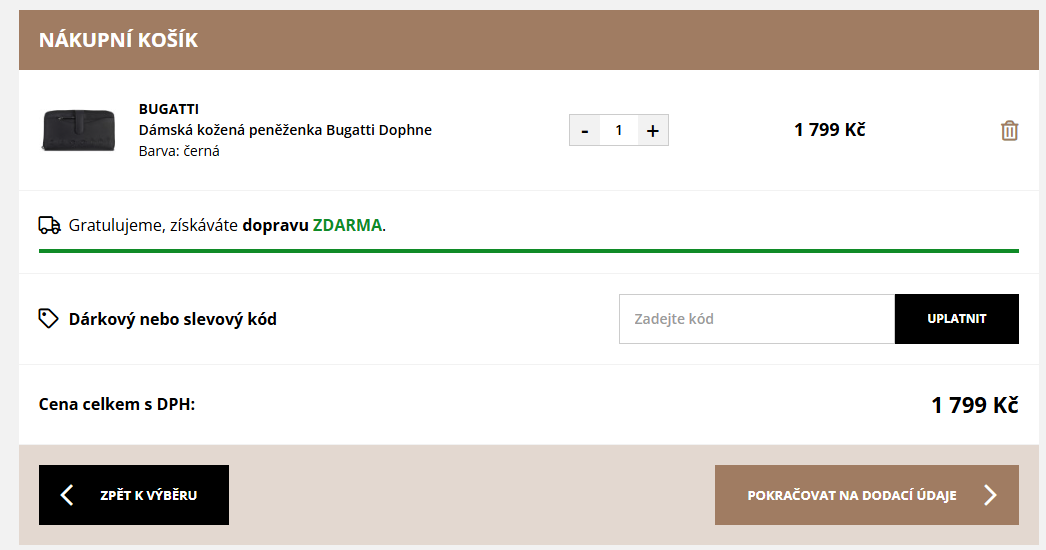This screenshot has width=1046, height=550.
Task: Click into the Zadejte kód field
Action: point(756,319)
